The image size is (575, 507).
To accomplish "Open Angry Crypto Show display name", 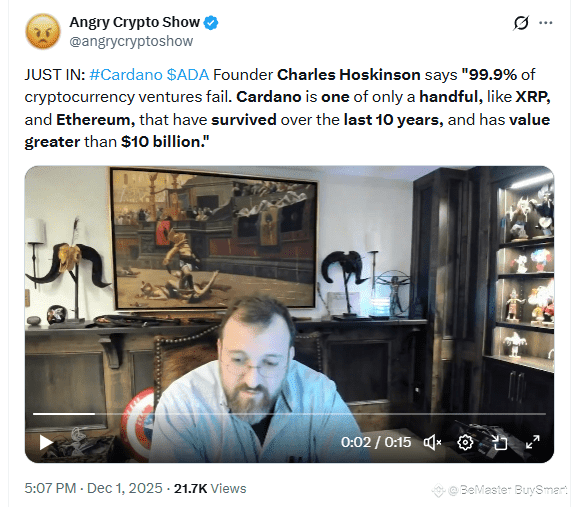I will coord(135,22).
